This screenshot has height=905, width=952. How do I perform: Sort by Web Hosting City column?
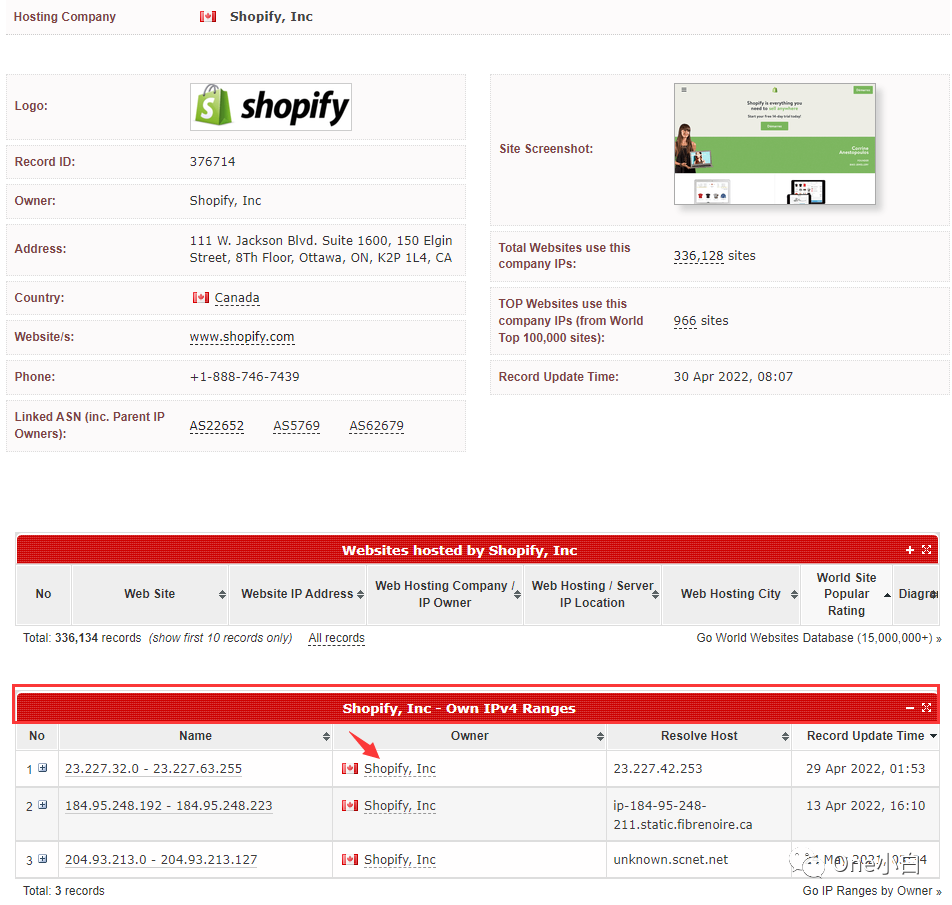(x=730, y=594)
